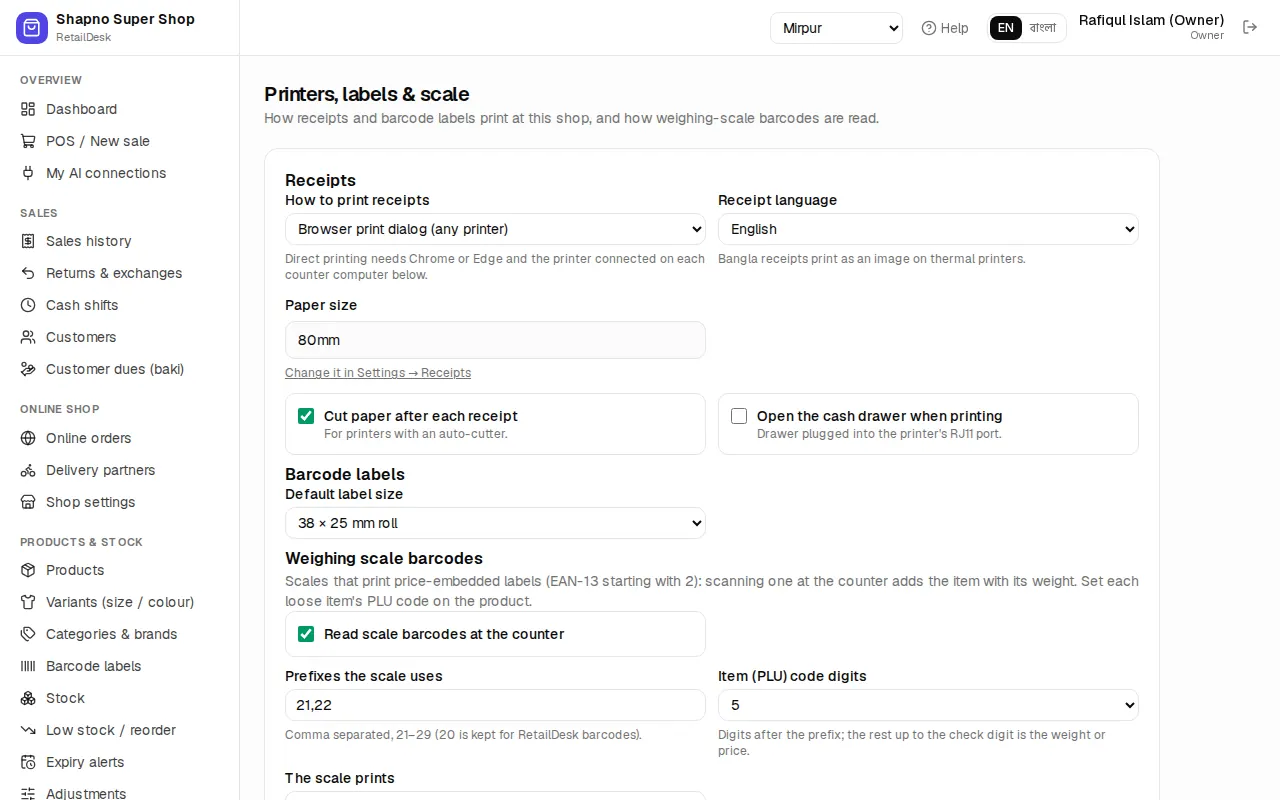Click the Paper size 80mm field
This screenshot has height=800, width=1280.
[495, 340]
